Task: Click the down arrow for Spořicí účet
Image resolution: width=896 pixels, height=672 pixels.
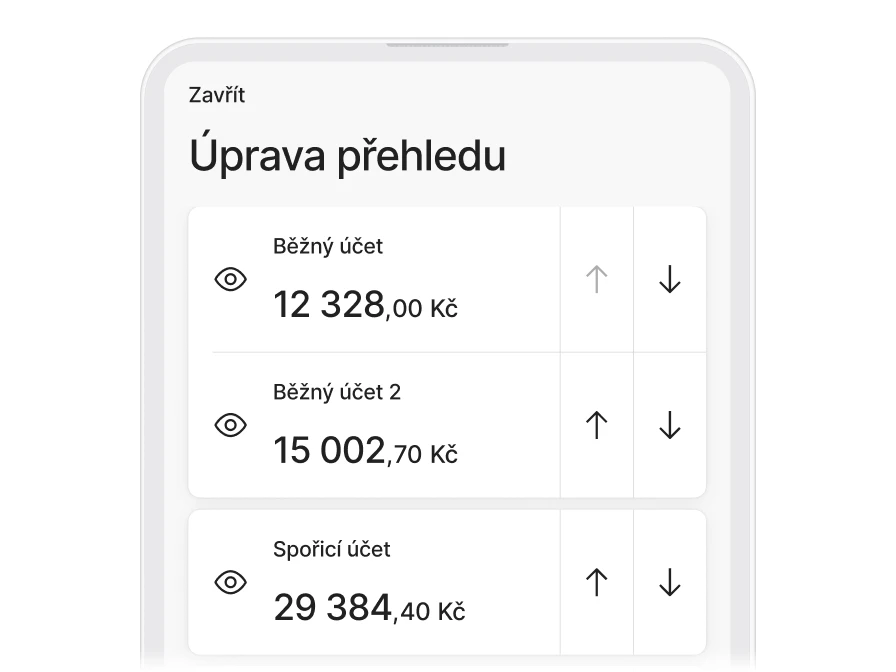Action: click(x=669, y=581)
